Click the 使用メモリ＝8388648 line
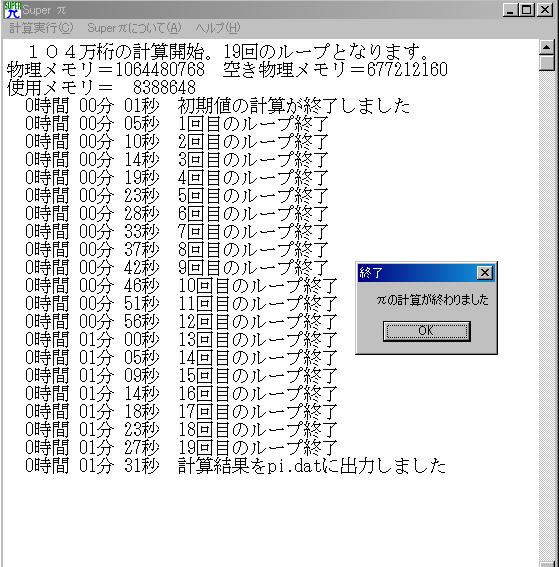 click(101, 87)
